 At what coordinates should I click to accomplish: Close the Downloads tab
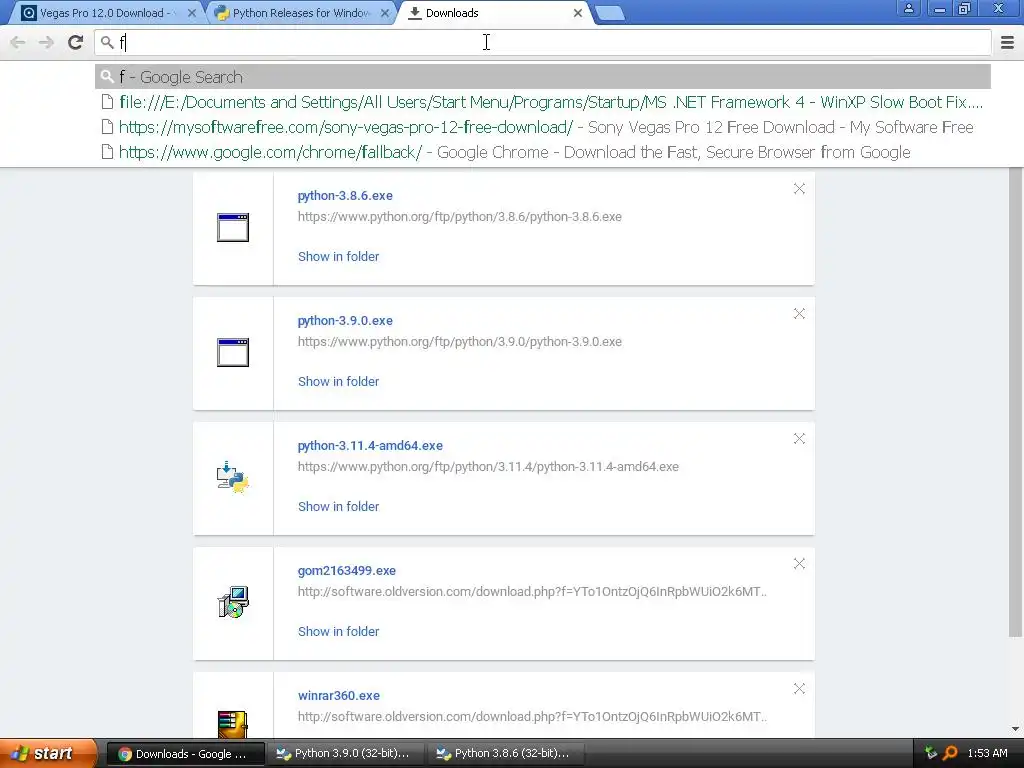click(x=578, y=13)
